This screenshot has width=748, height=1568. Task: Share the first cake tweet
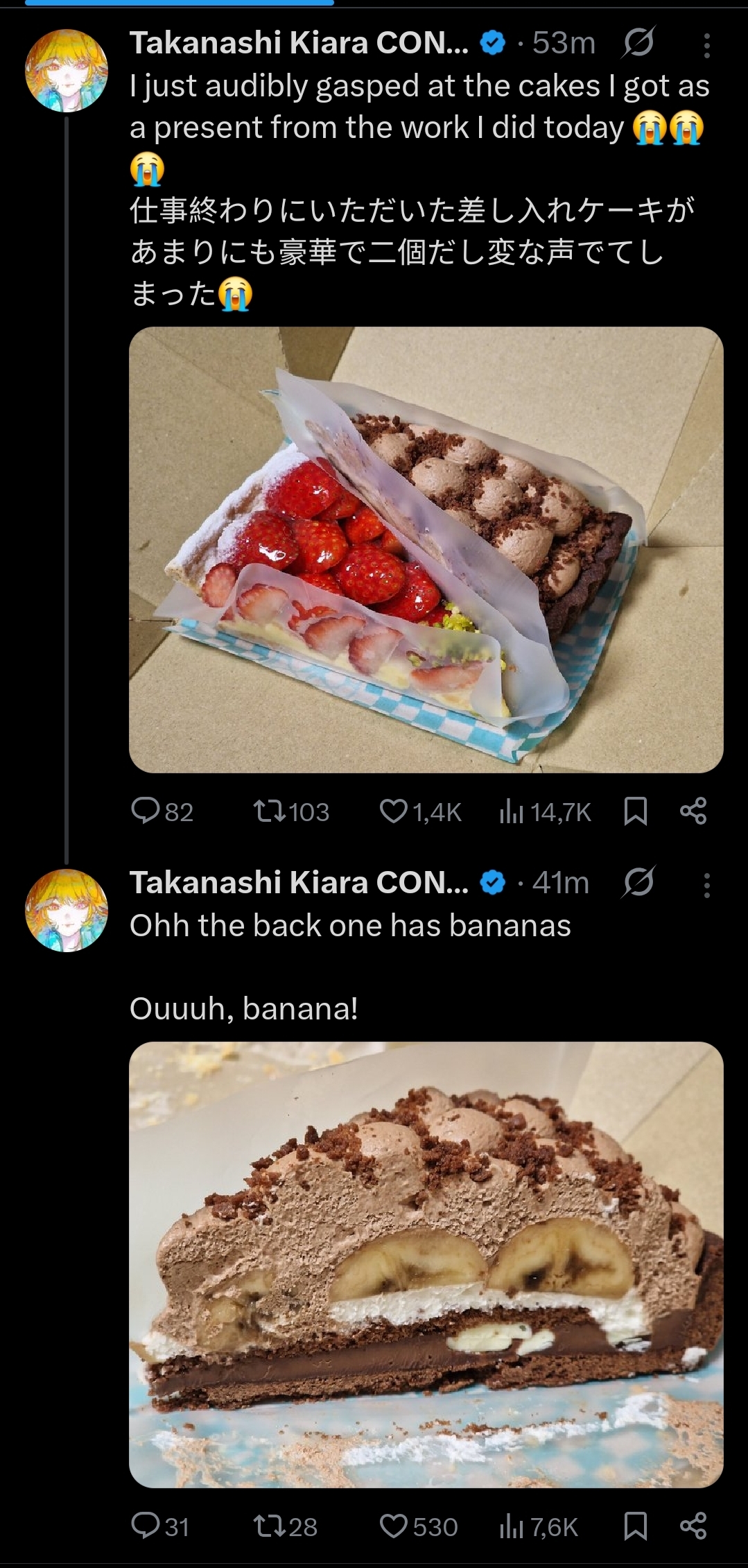pos(693,811)
